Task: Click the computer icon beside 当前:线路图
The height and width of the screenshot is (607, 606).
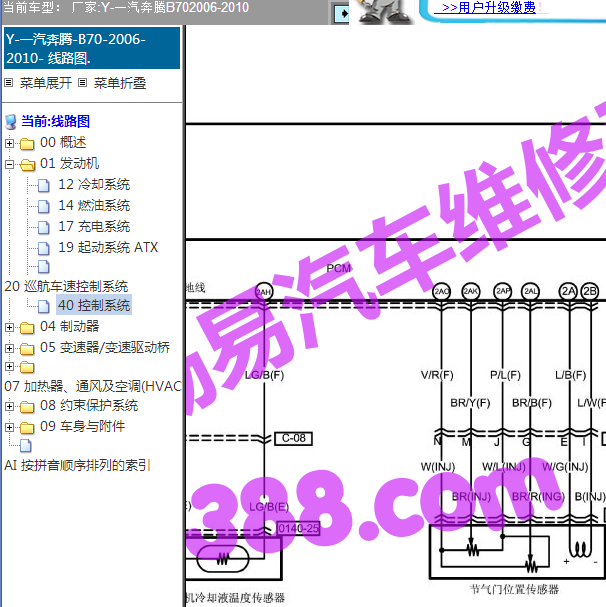Action: point(11,122)
